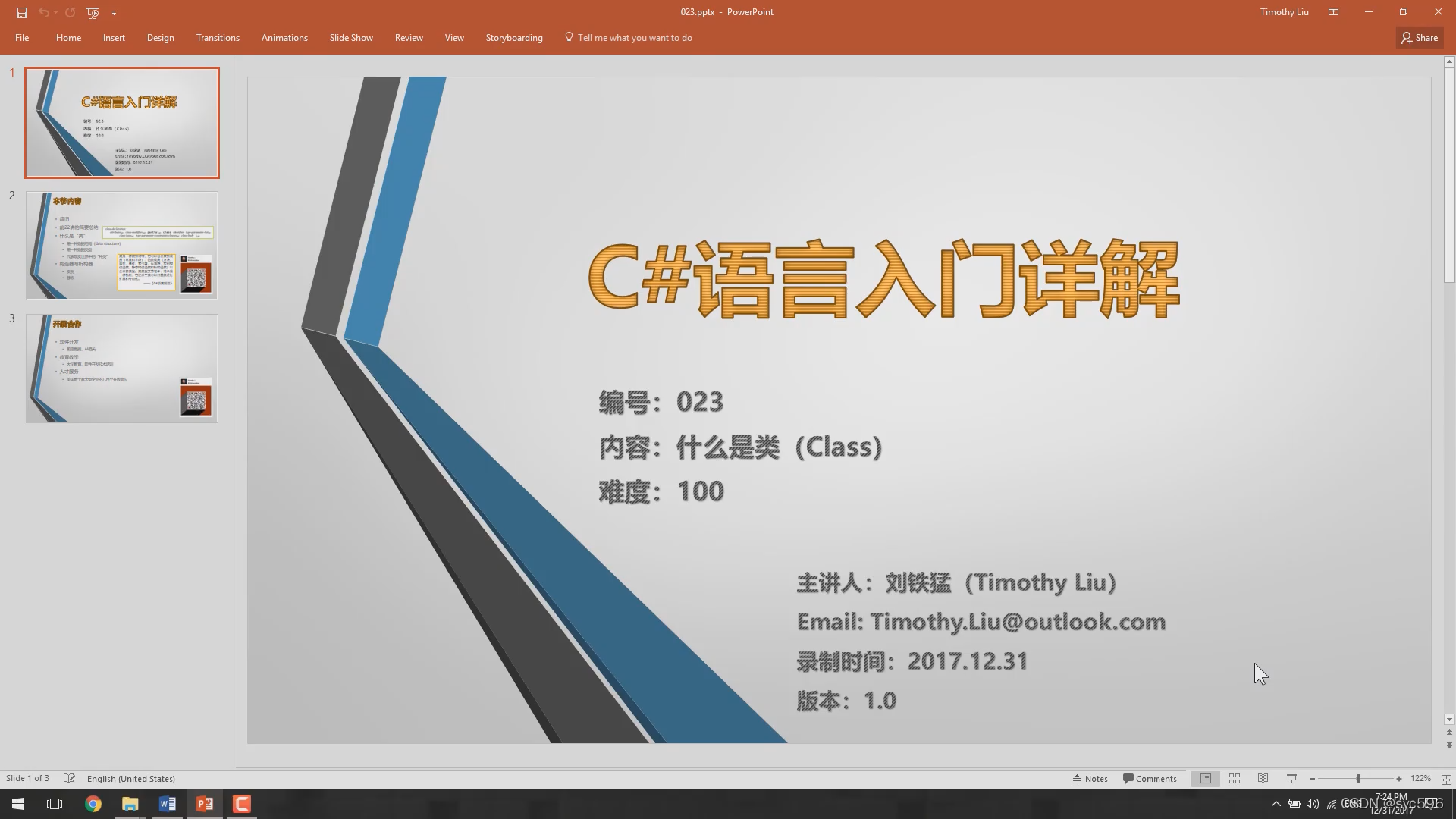Open Word from the Windows taskbar
This screenshot has height=819, width=1456.
167,804
